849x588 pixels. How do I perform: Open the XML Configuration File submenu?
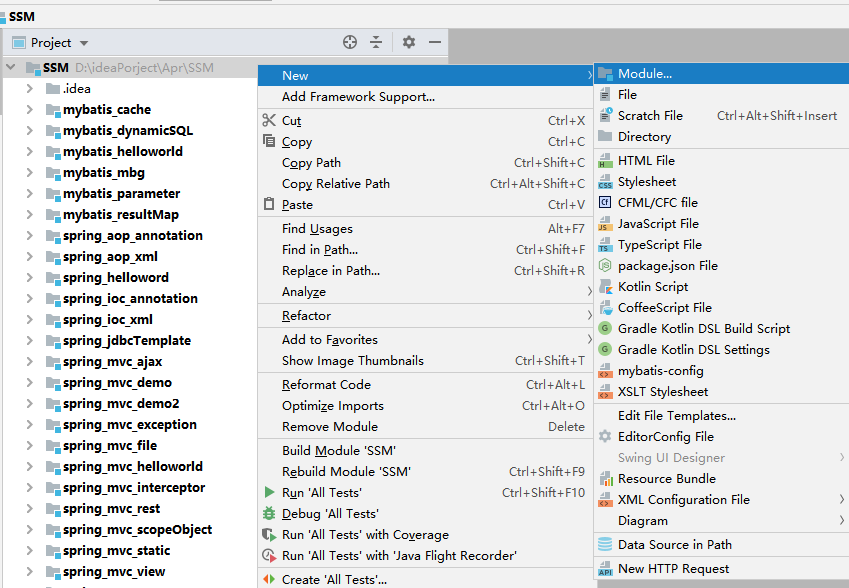click(x=721, y=499)
